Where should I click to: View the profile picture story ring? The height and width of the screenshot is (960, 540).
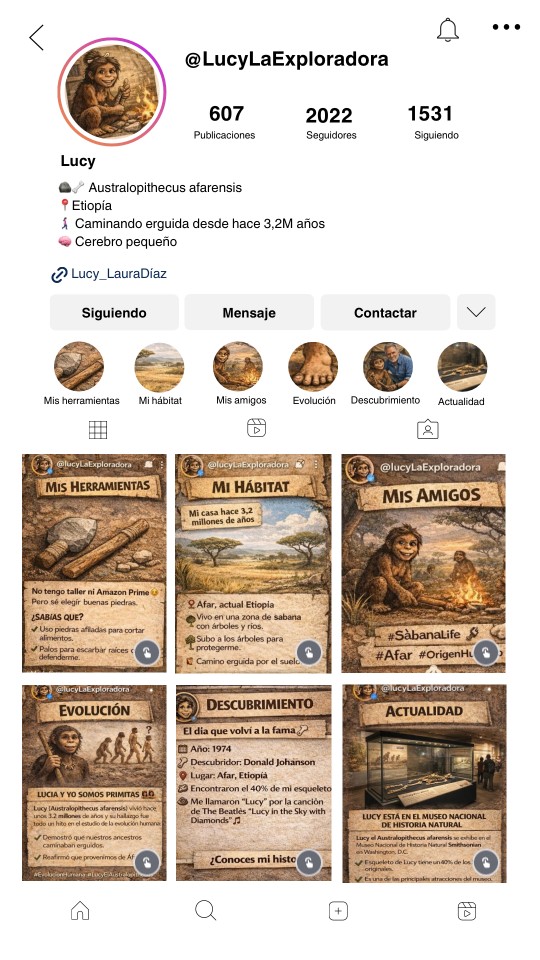tap(112, 92)
